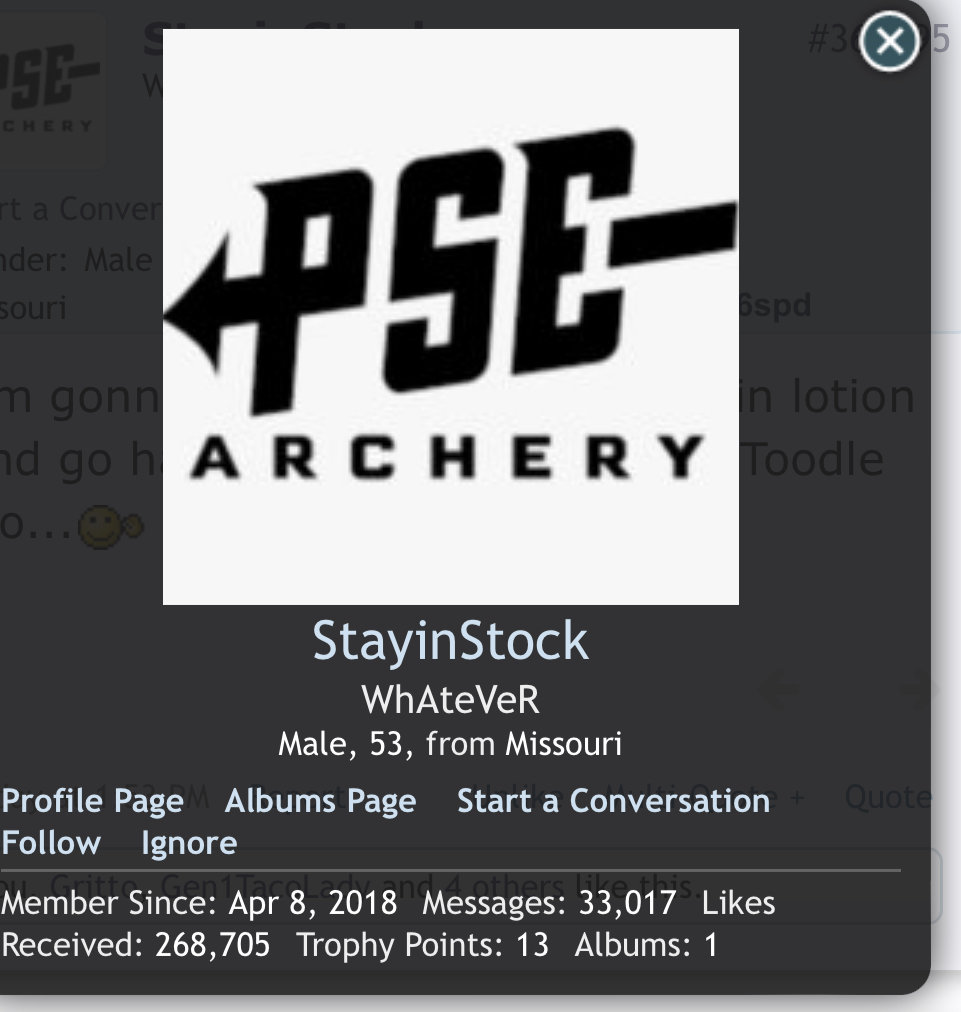Close the member card with the X icon
Screen dimensions: 961x1012
(889, 41)
